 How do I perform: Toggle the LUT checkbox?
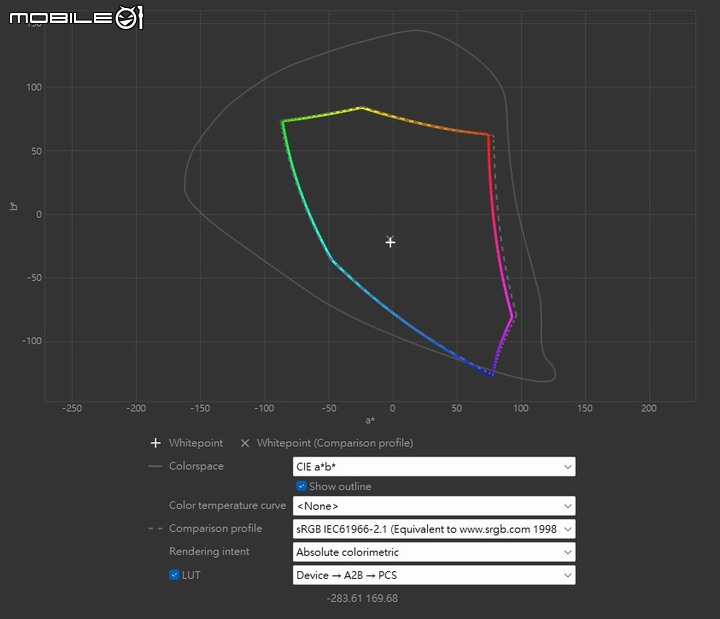coord(174,575)
